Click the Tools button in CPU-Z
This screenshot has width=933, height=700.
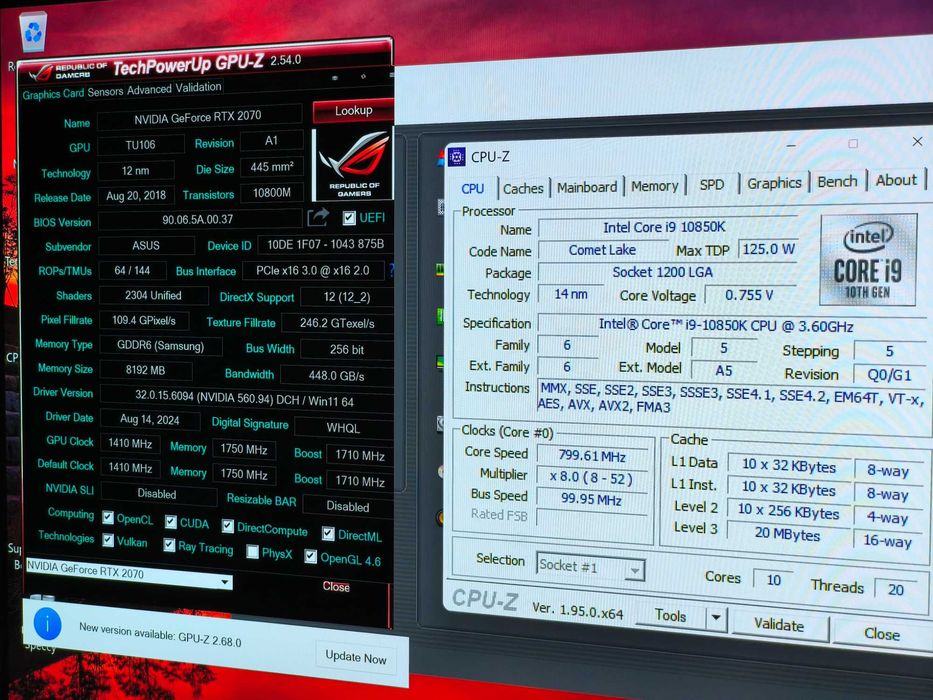tap(671, 615)
